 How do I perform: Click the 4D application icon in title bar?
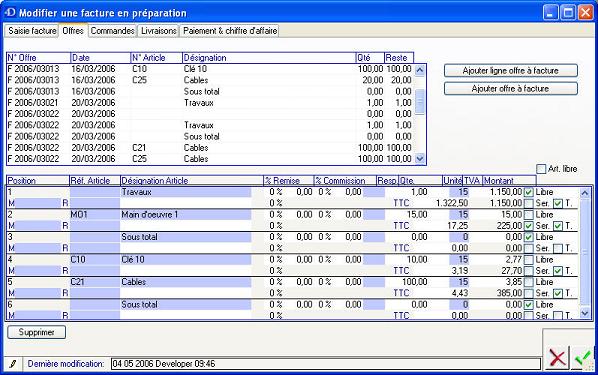(10, 12)
